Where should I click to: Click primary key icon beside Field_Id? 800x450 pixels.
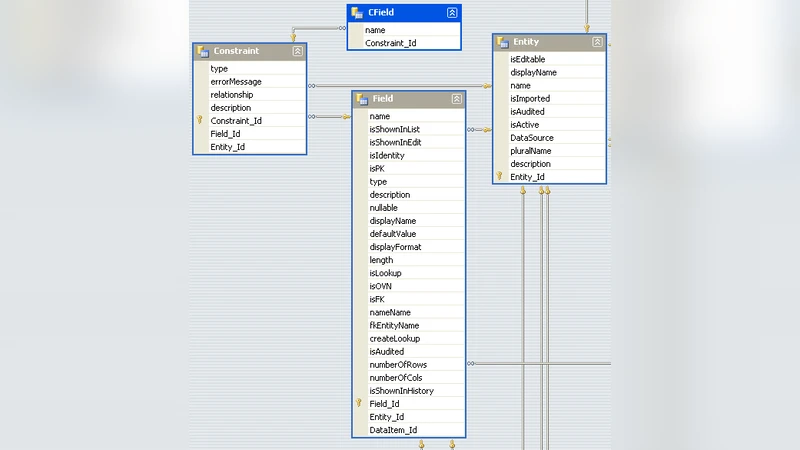pyautogui.click(x=359, y=404)
